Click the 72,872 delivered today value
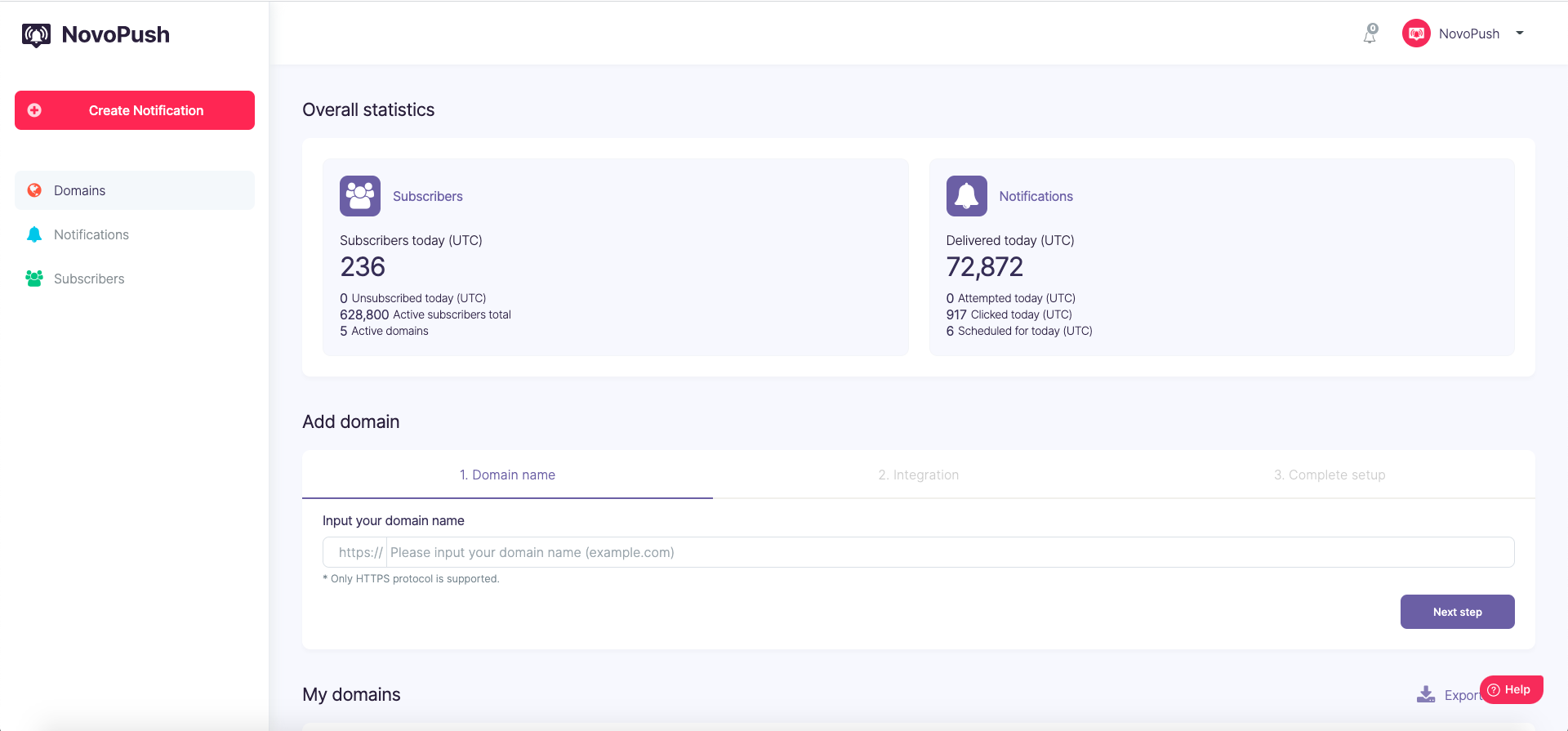This screenshot has height=731, width=1568. point(985,267)
